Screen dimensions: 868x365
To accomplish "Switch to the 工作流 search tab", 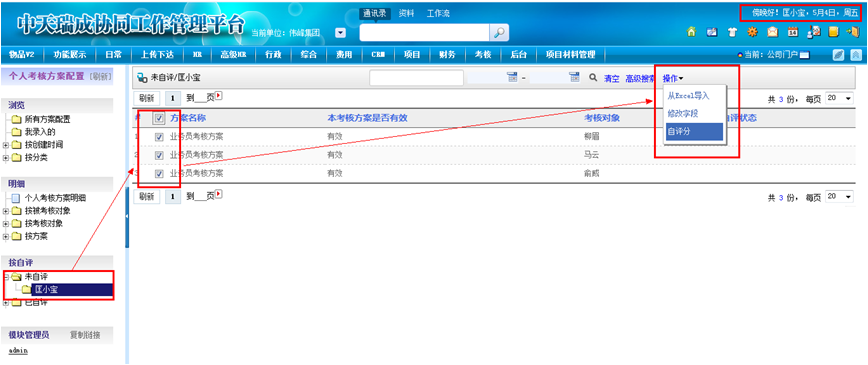I will tap(438, 13).
